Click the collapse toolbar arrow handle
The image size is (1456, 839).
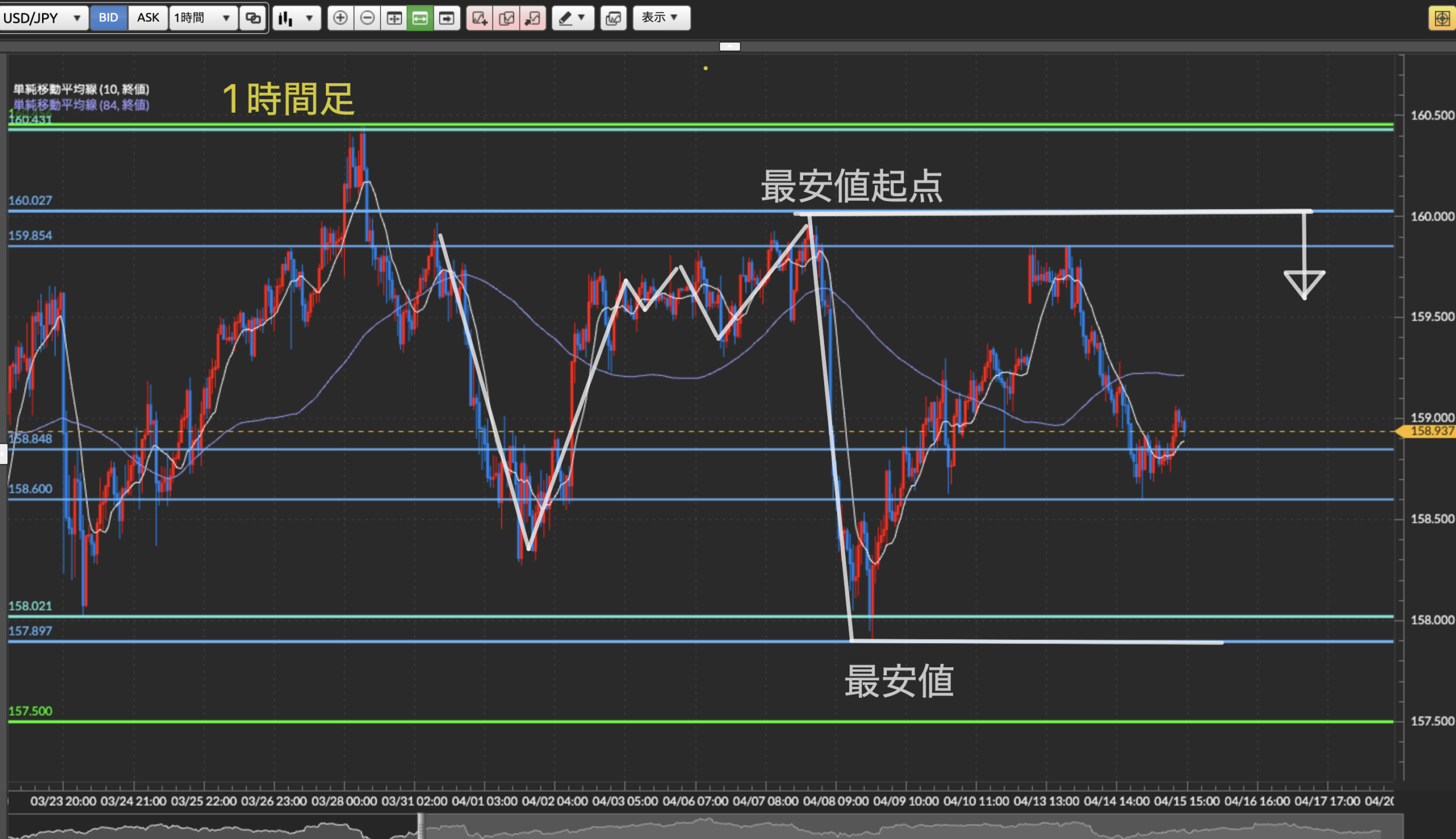pyautogui.click(x=730, y=47)
